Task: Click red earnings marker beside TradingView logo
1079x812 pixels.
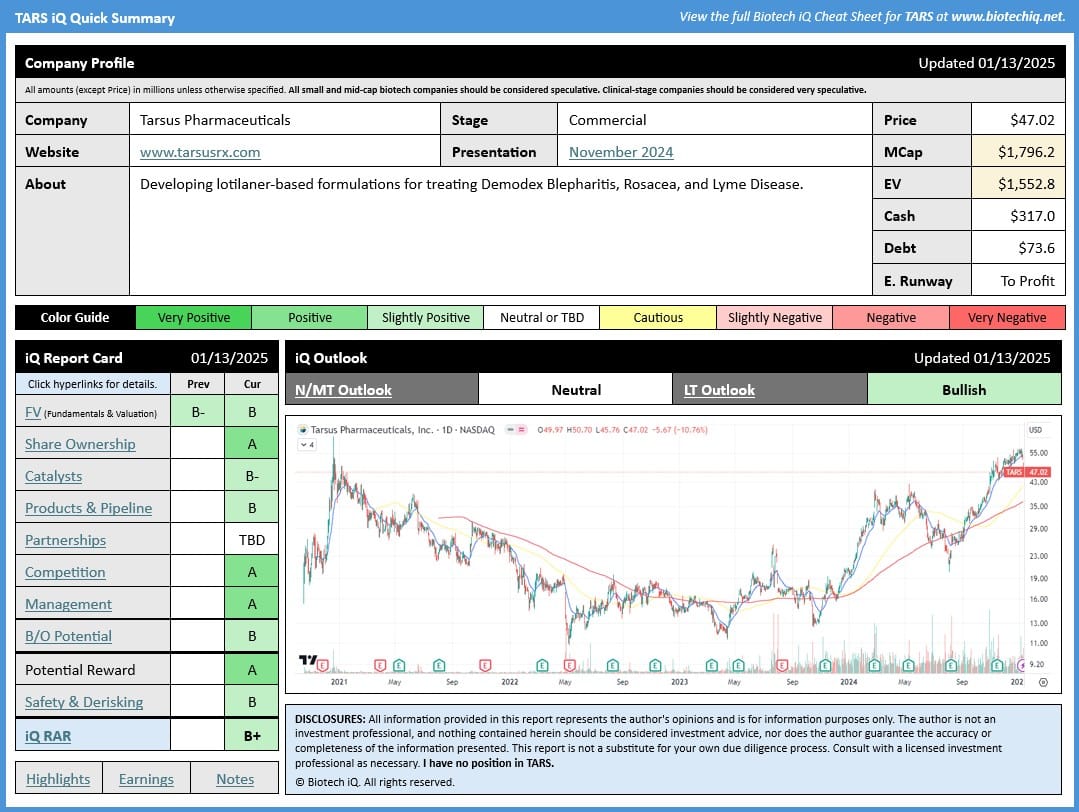Action: point(323,665)
